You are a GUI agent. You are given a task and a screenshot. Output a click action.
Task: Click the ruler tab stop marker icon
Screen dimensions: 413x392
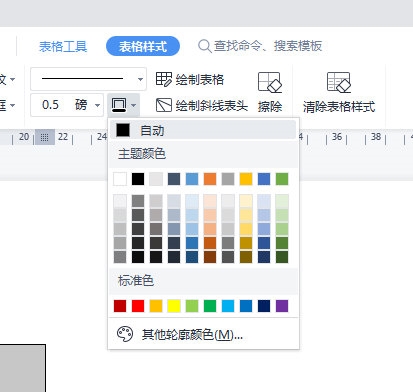click(x=45, y=137)
